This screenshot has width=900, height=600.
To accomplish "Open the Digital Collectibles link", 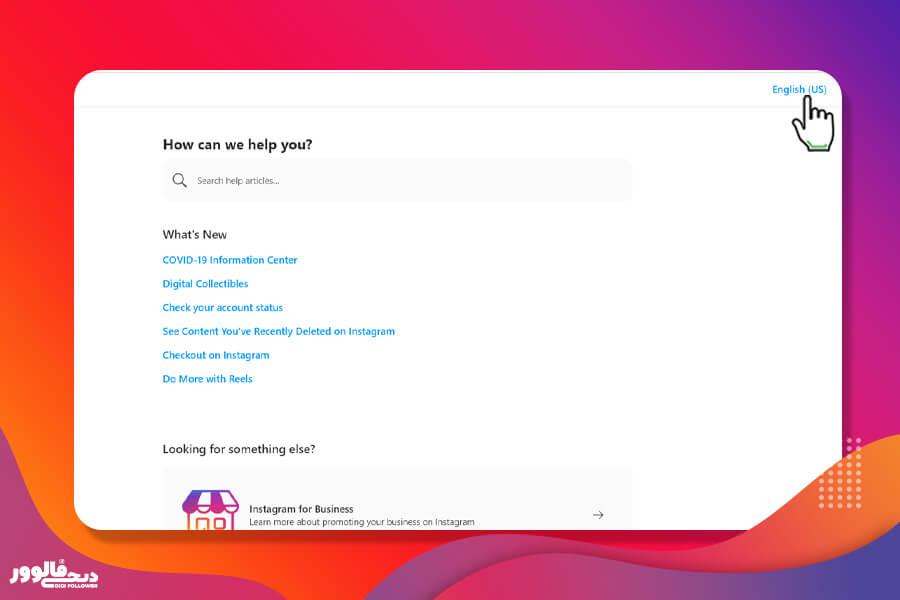I will (205, 284).
